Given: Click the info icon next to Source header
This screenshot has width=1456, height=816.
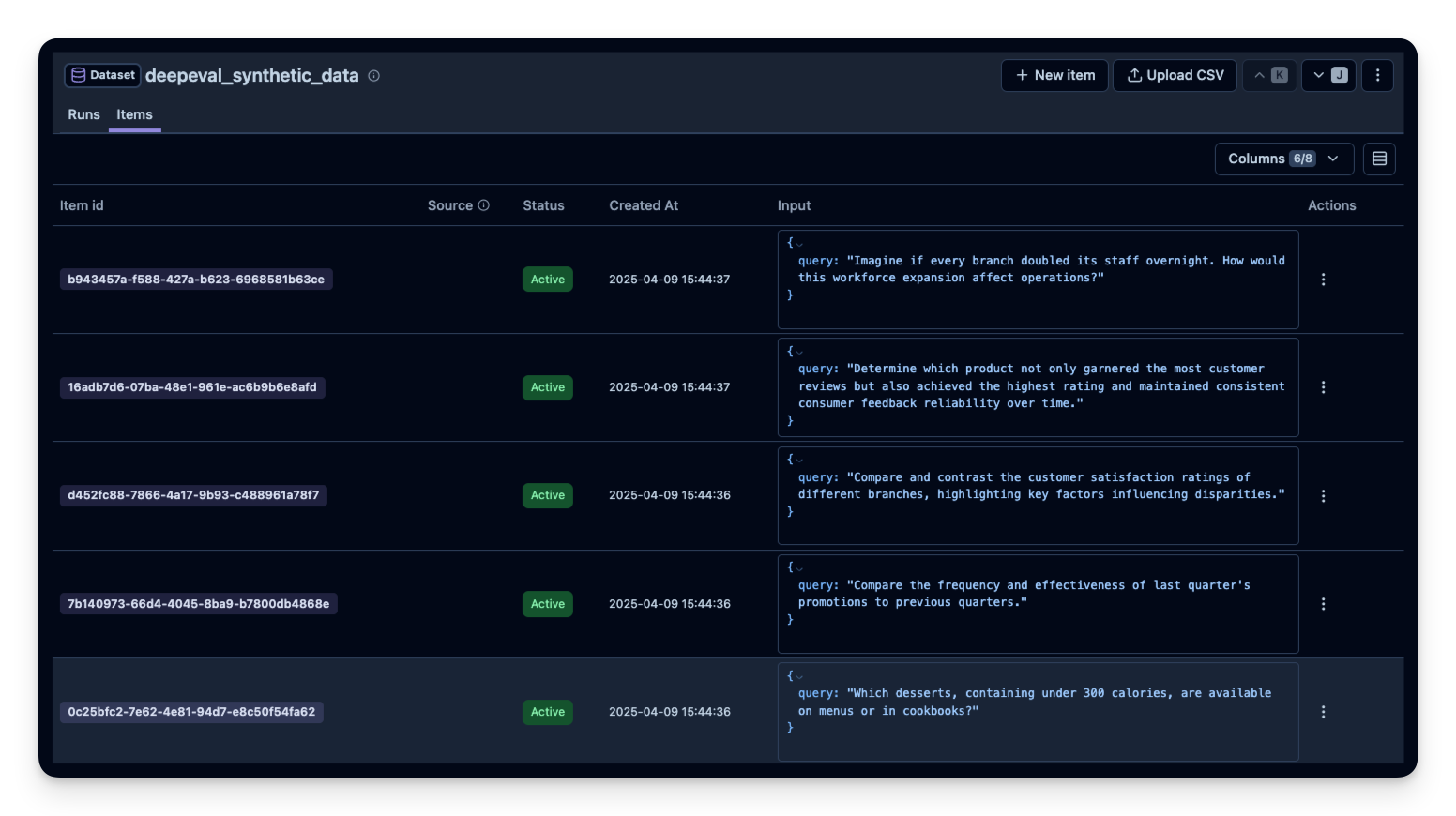Looking at the screenshot, I should pos(484,204).
